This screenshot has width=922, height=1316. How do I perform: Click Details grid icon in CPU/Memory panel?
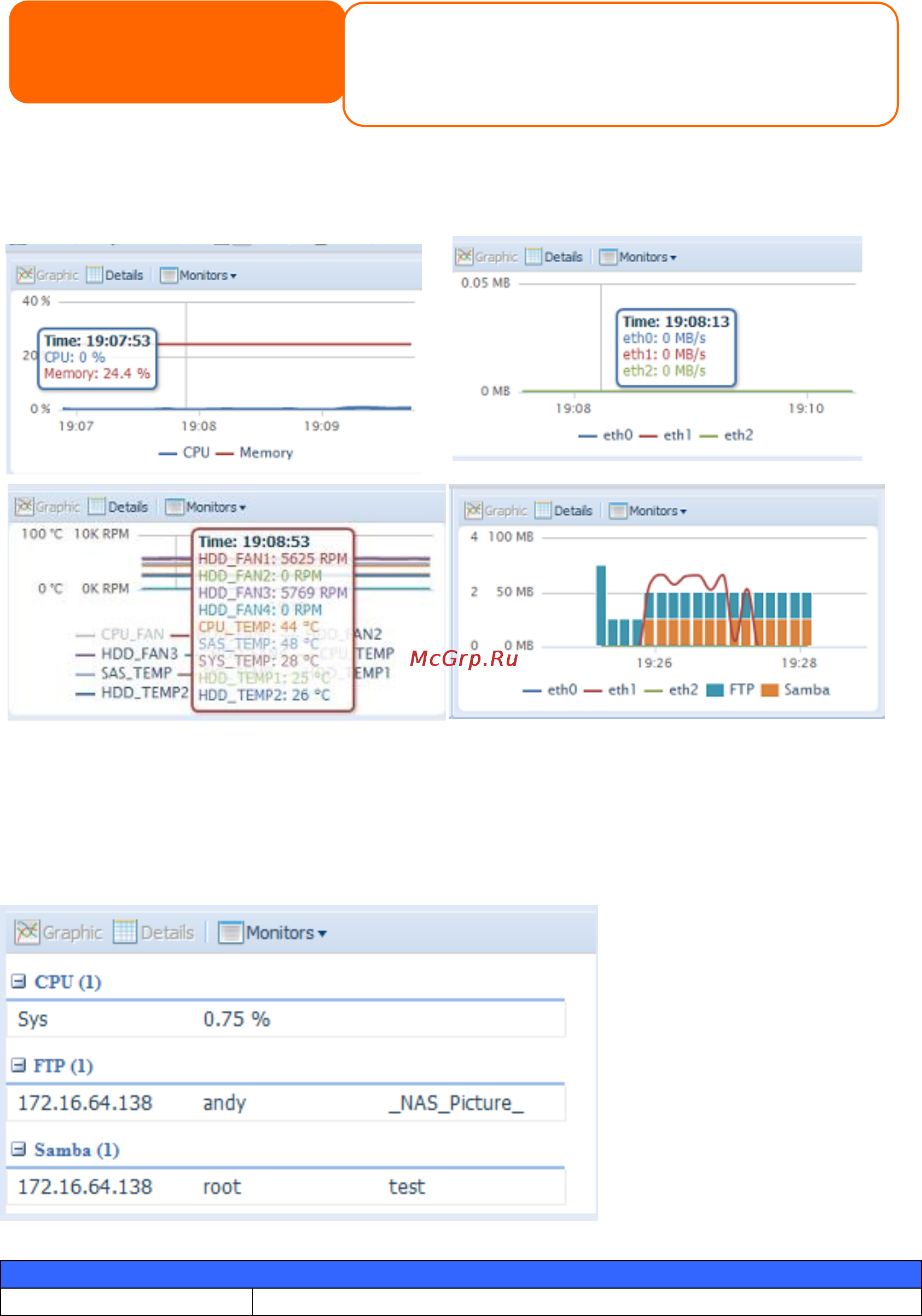pyautogui.click(x=94, y=275)
